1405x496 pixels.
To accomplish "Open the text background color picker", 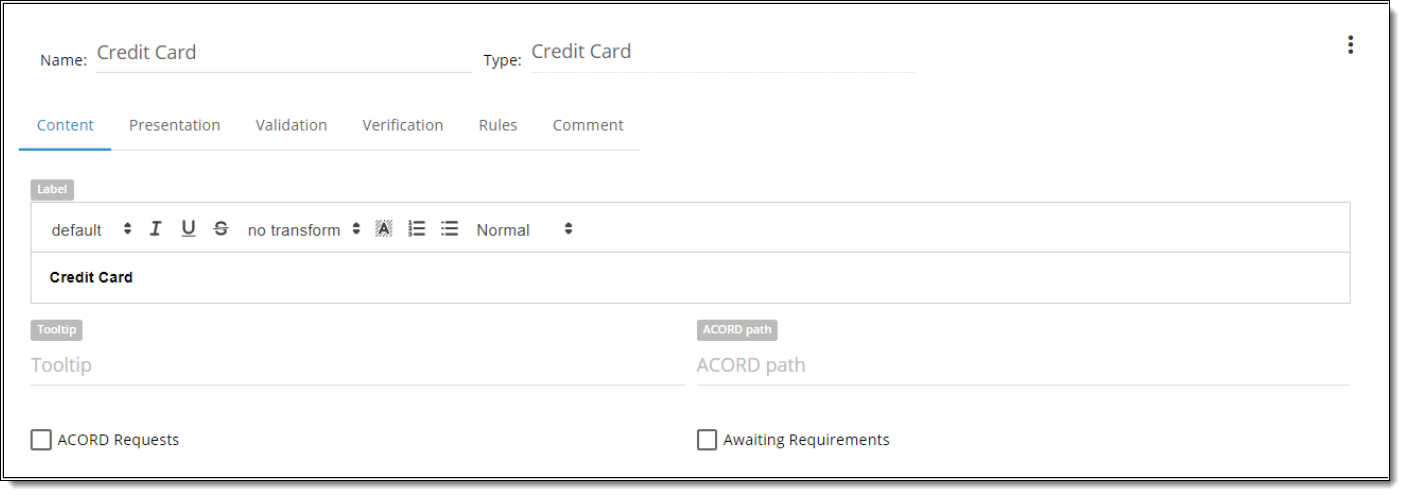I will [384, 229].
